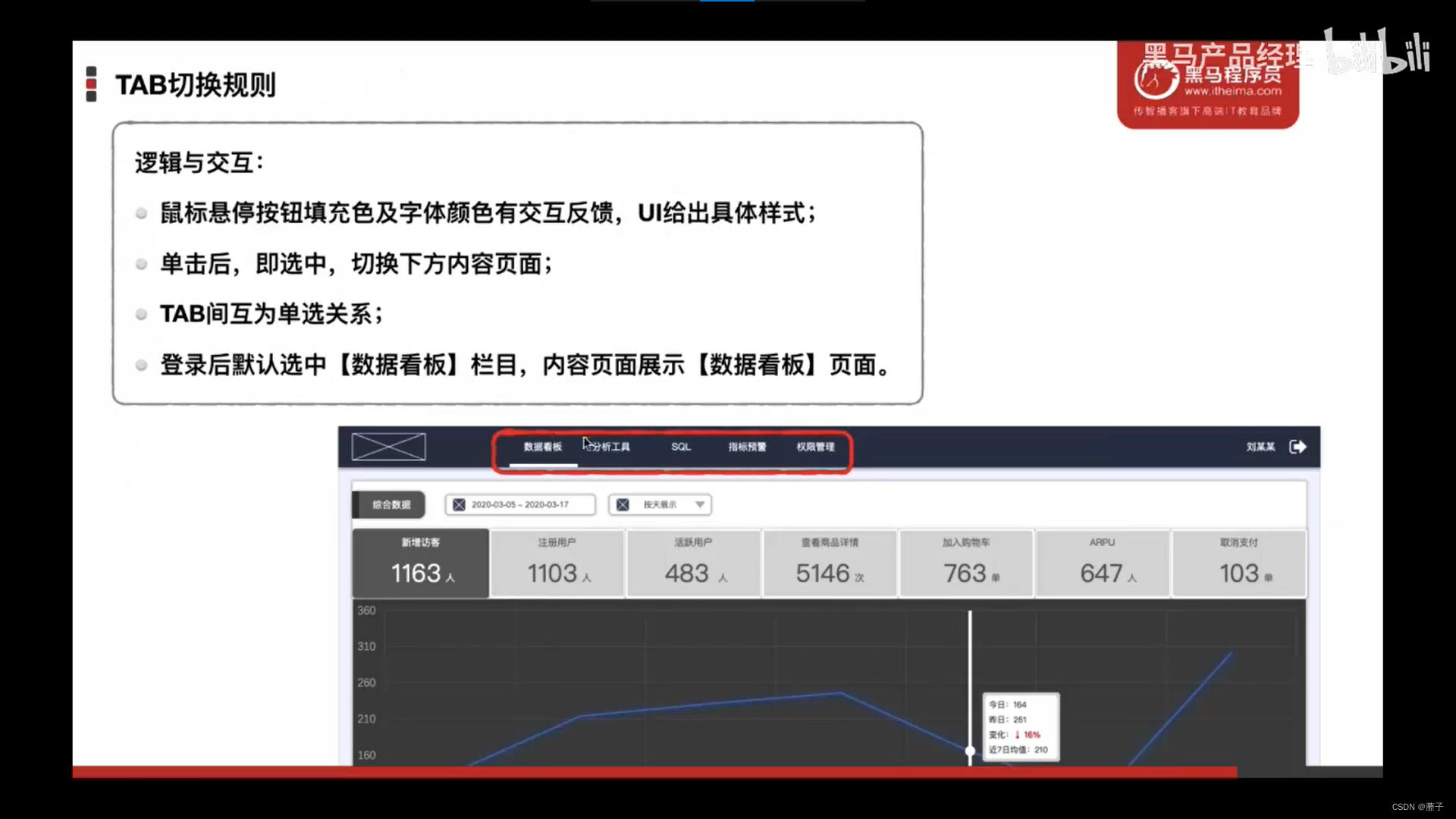Click the logout icon beside 刘某某

pyautogui.click(x=1298, y=447)
